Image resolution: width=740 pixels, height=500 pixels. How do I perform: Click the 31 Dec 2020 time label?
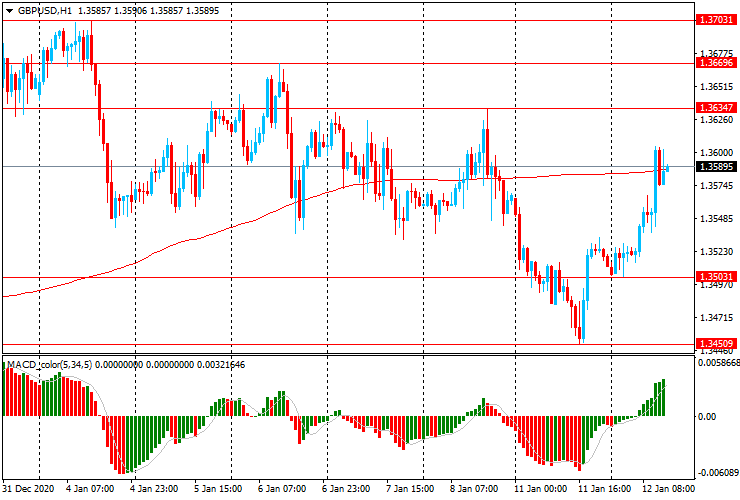(27, 489)
